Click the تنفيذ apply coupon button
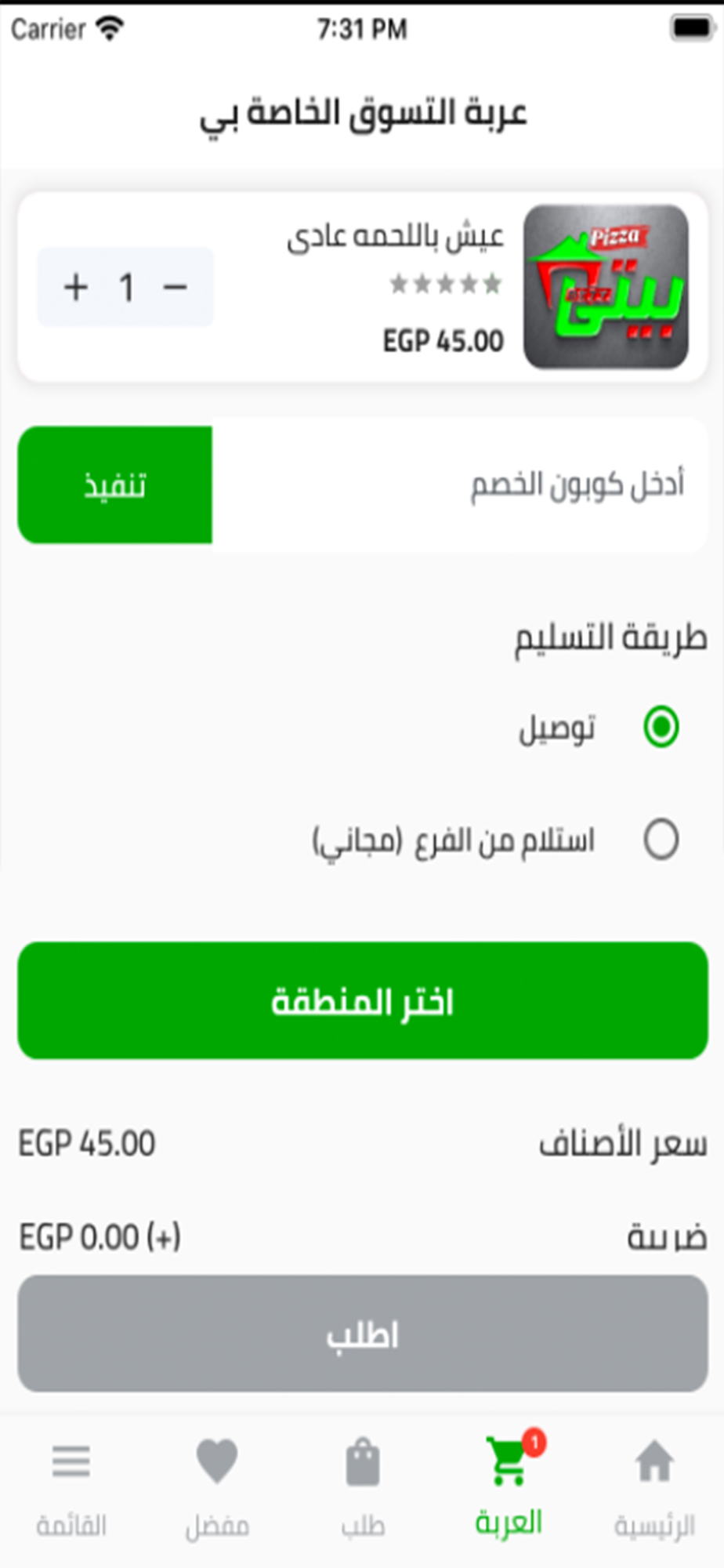The width and height of the screenshot is (724, 1568). [x=115, y=485]
